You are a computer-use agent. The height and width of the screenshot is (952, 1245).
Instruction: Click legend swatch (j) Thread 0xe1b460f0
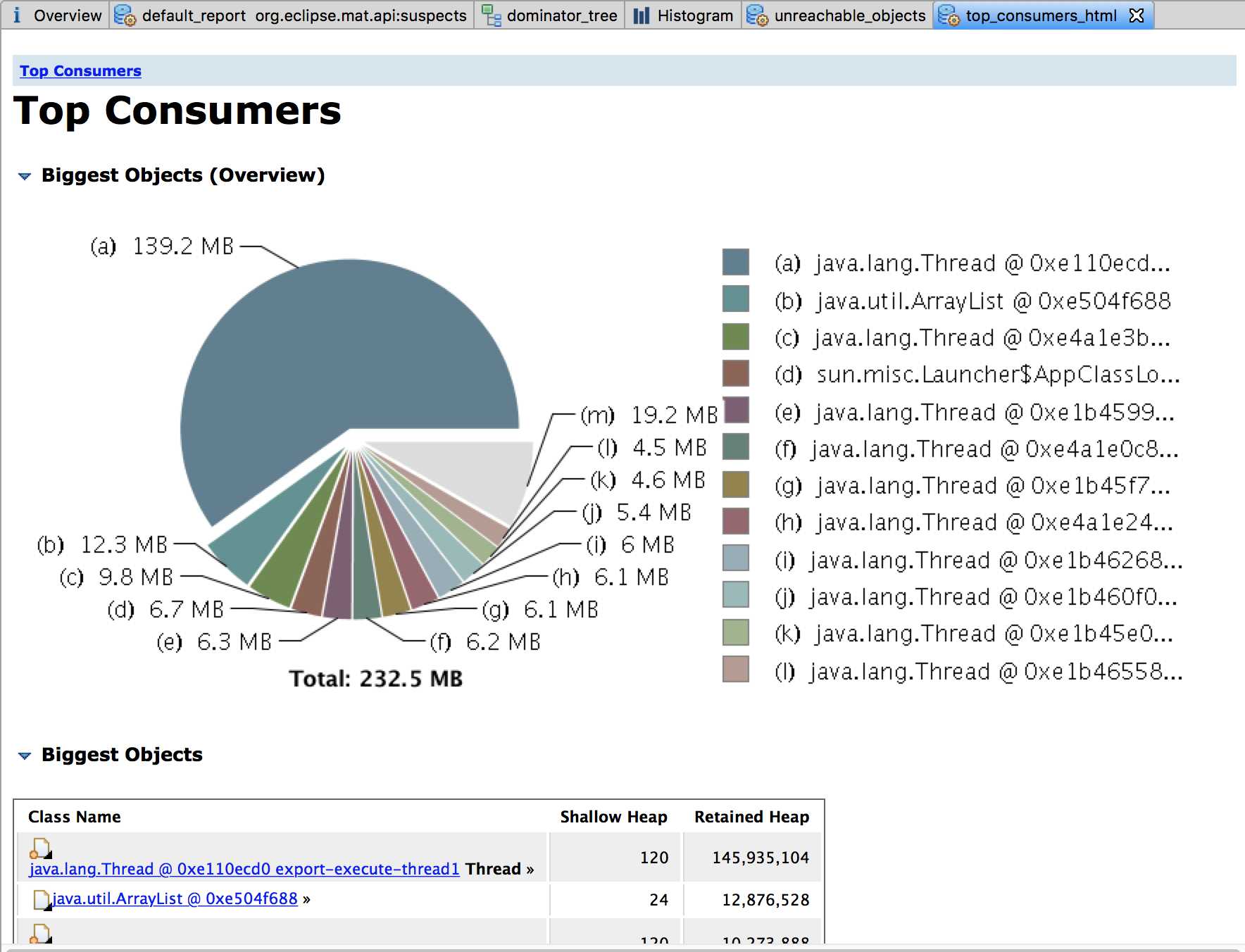click(x=736, y=595)
